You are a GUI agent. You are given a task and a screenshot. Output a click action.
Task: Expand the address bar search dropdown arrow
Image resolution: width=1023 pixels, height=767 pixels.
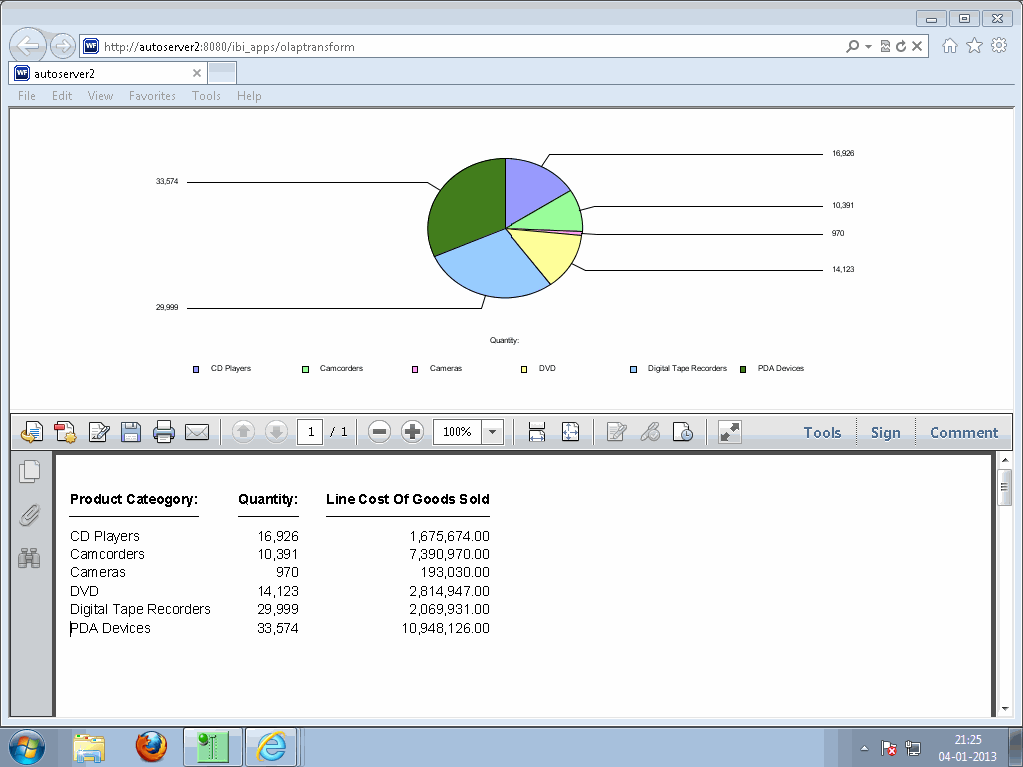pyautogui.click(x=868, y=47)
